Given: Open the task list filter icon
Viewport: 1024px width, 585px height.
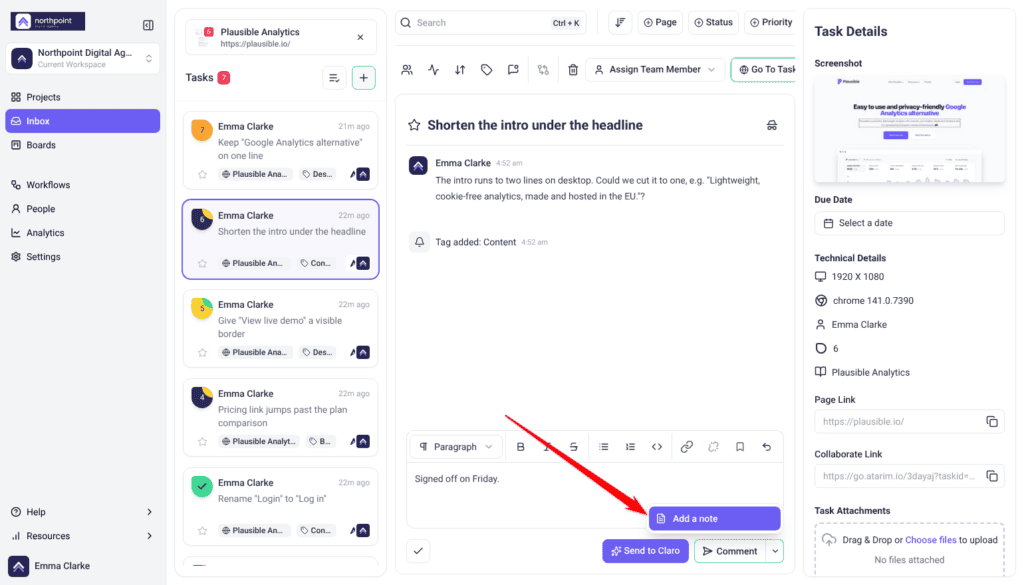Looking at the screenshot, I should click(334, 78).
